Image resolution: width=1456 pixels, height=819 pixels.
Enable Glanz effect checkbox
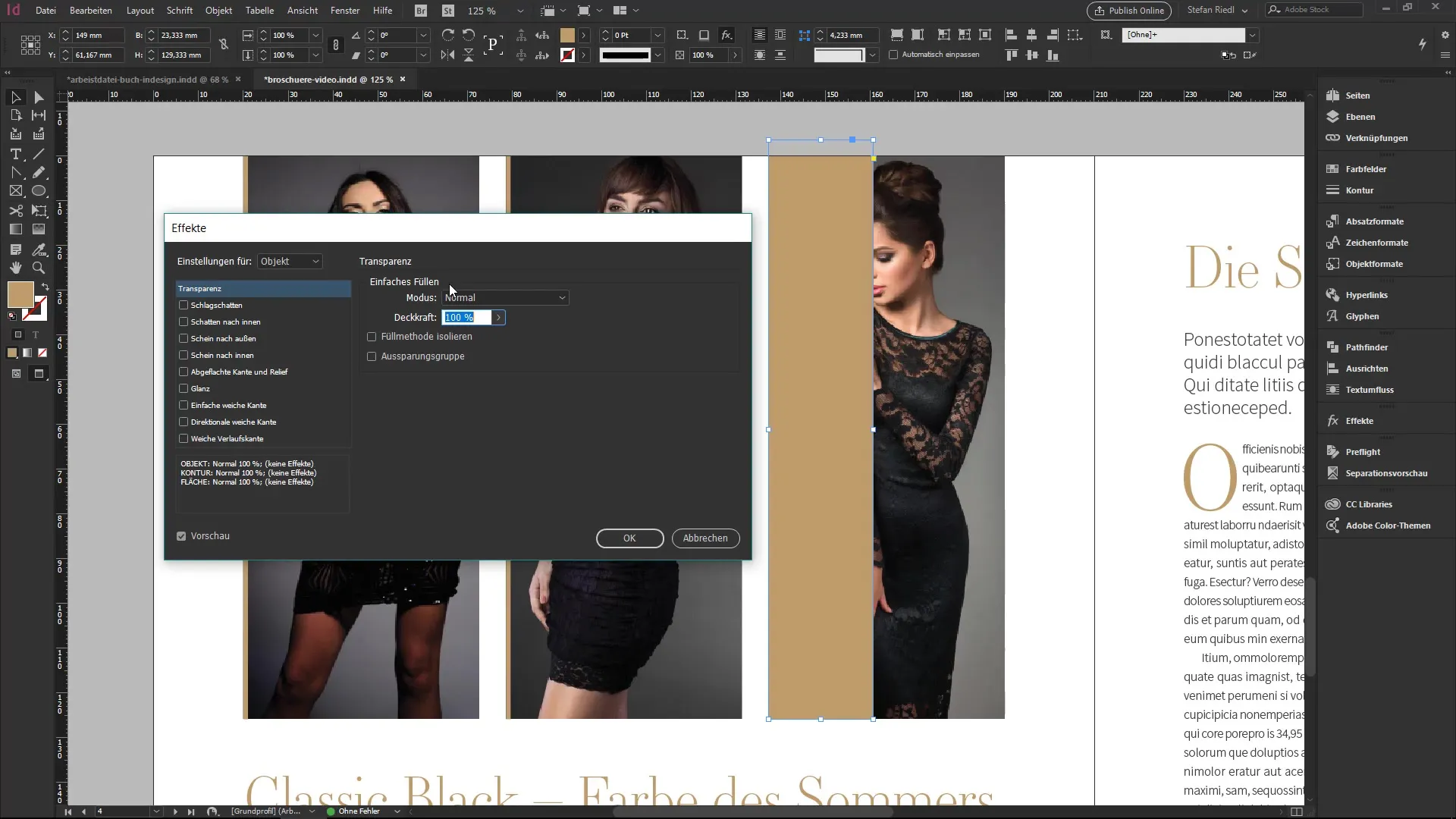tap(184, 388)
